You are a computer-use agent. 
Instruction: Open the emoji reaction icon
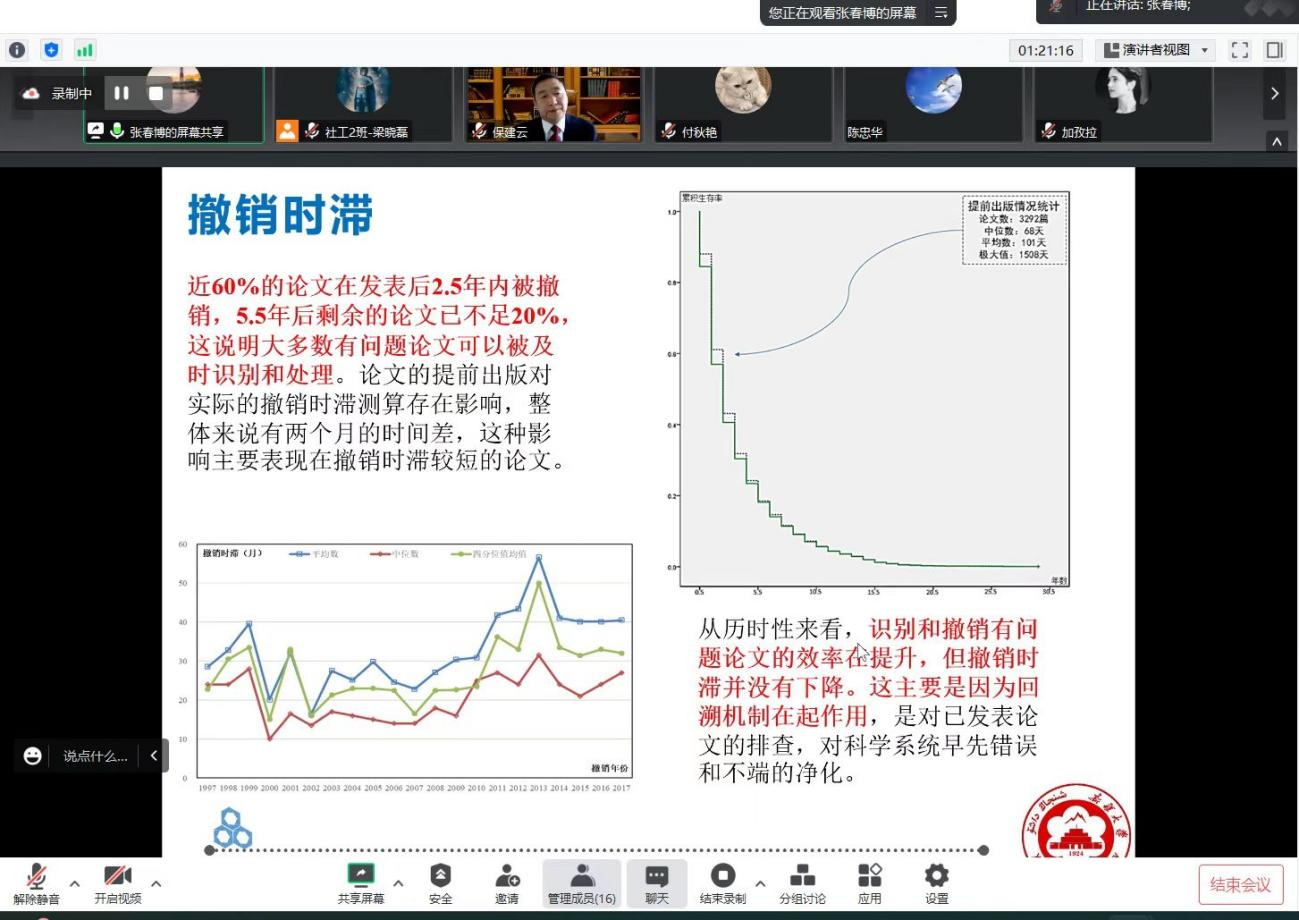tap(33, 756)
